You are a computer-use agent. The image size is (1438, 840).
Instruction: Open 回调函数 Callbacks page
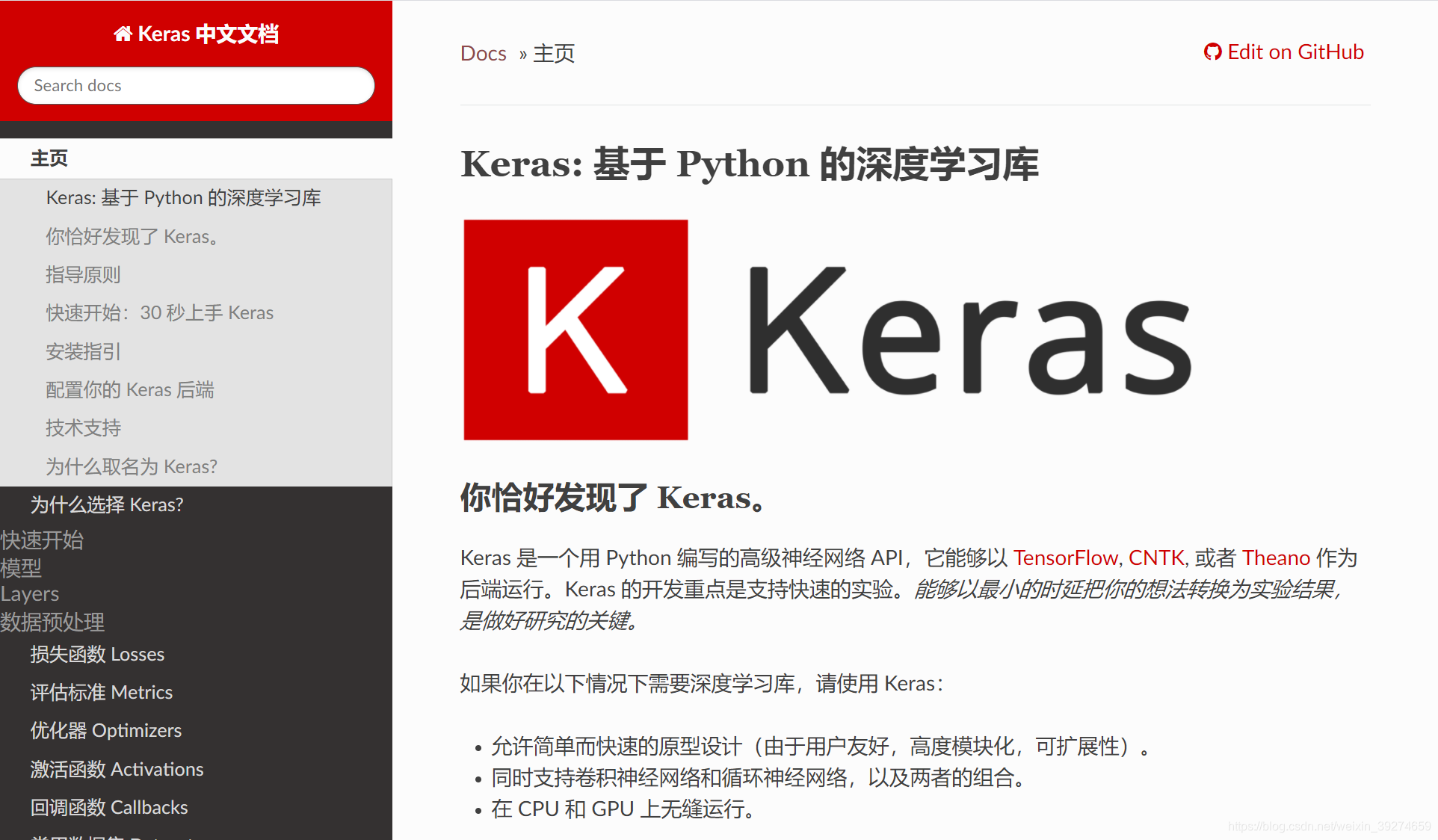109,808
